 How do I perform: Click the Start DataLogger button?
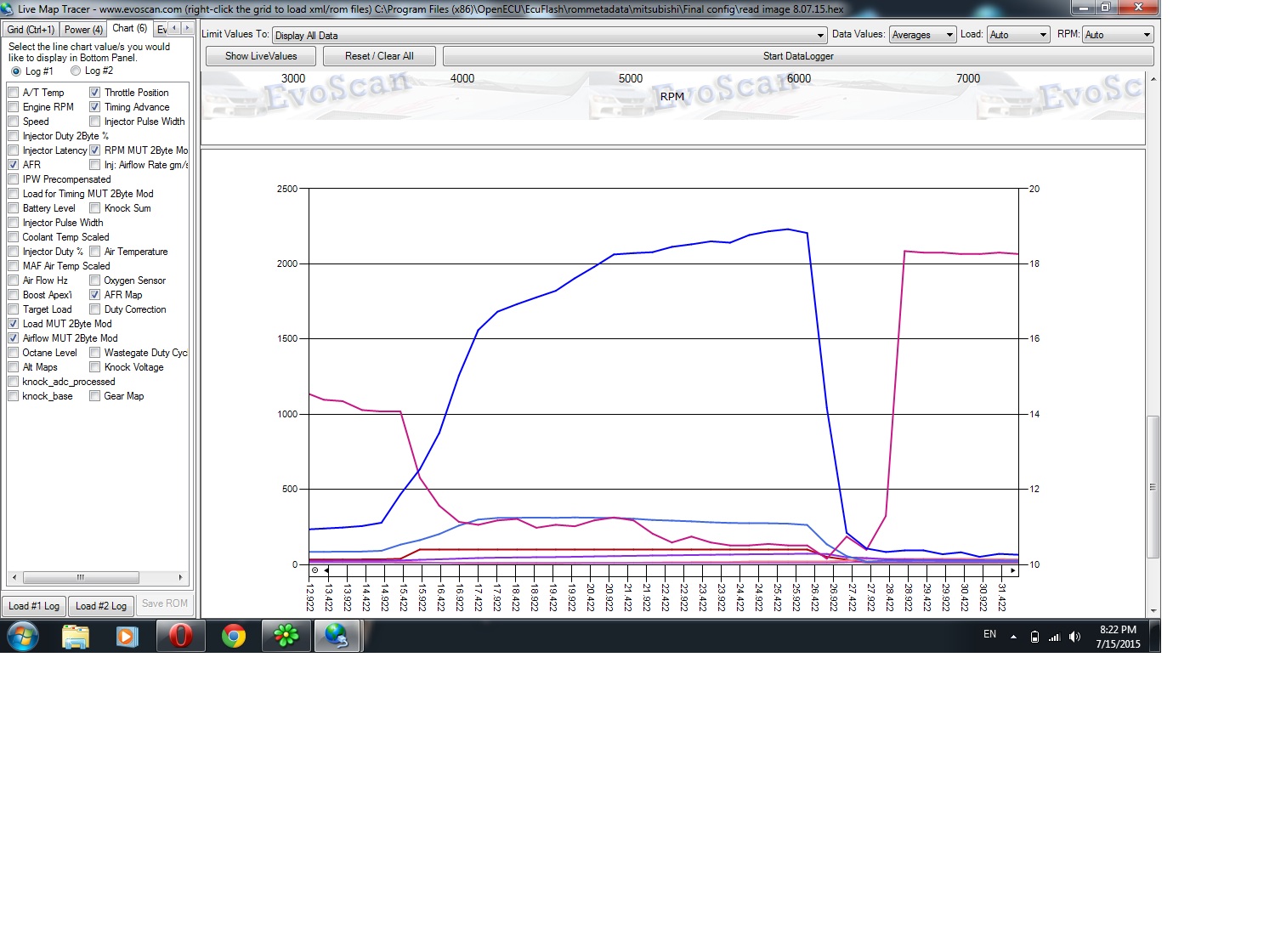[797, 56]
